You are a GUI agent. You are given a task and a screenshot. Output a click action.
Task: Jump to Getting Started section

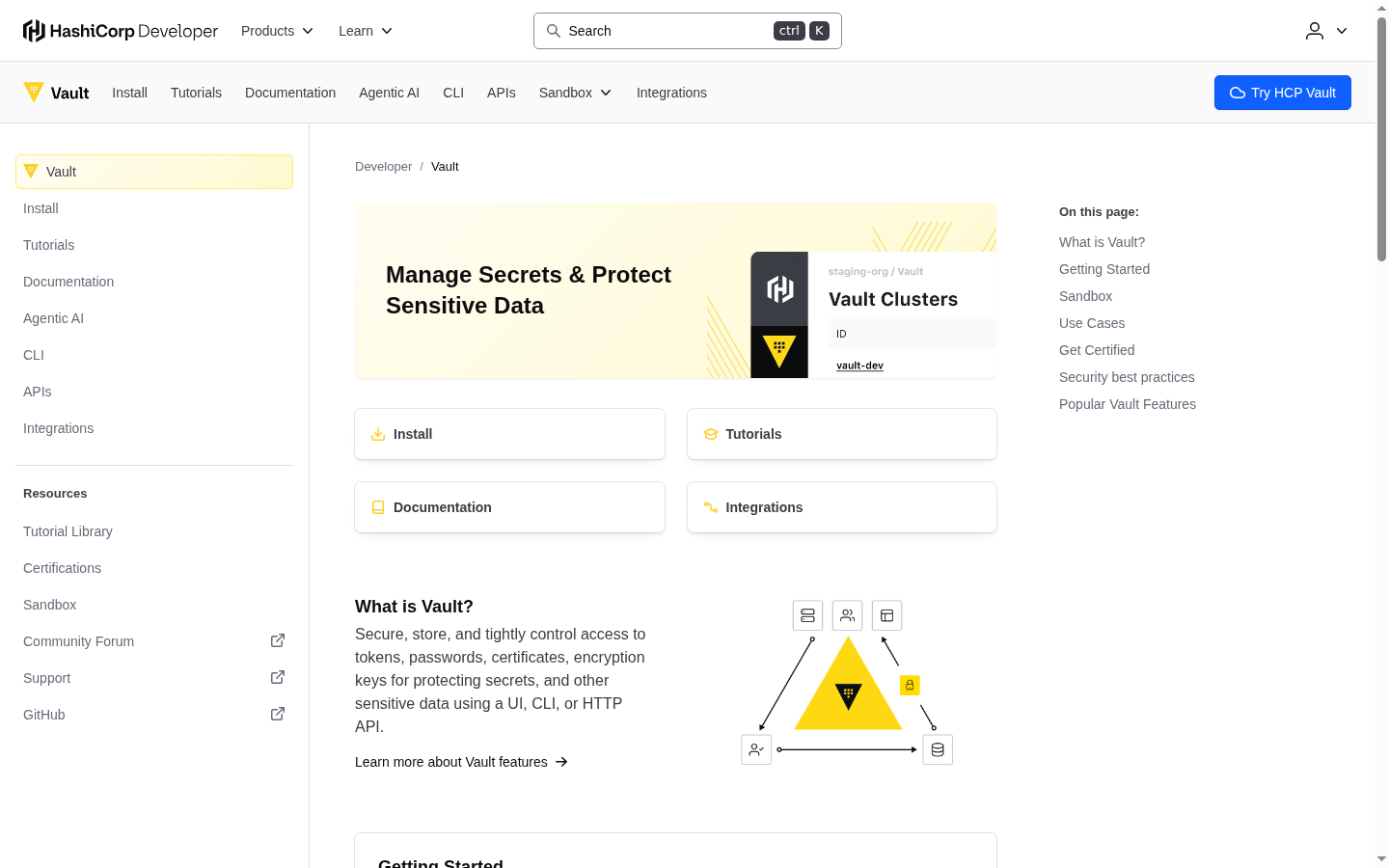[x=1104, y=269]
